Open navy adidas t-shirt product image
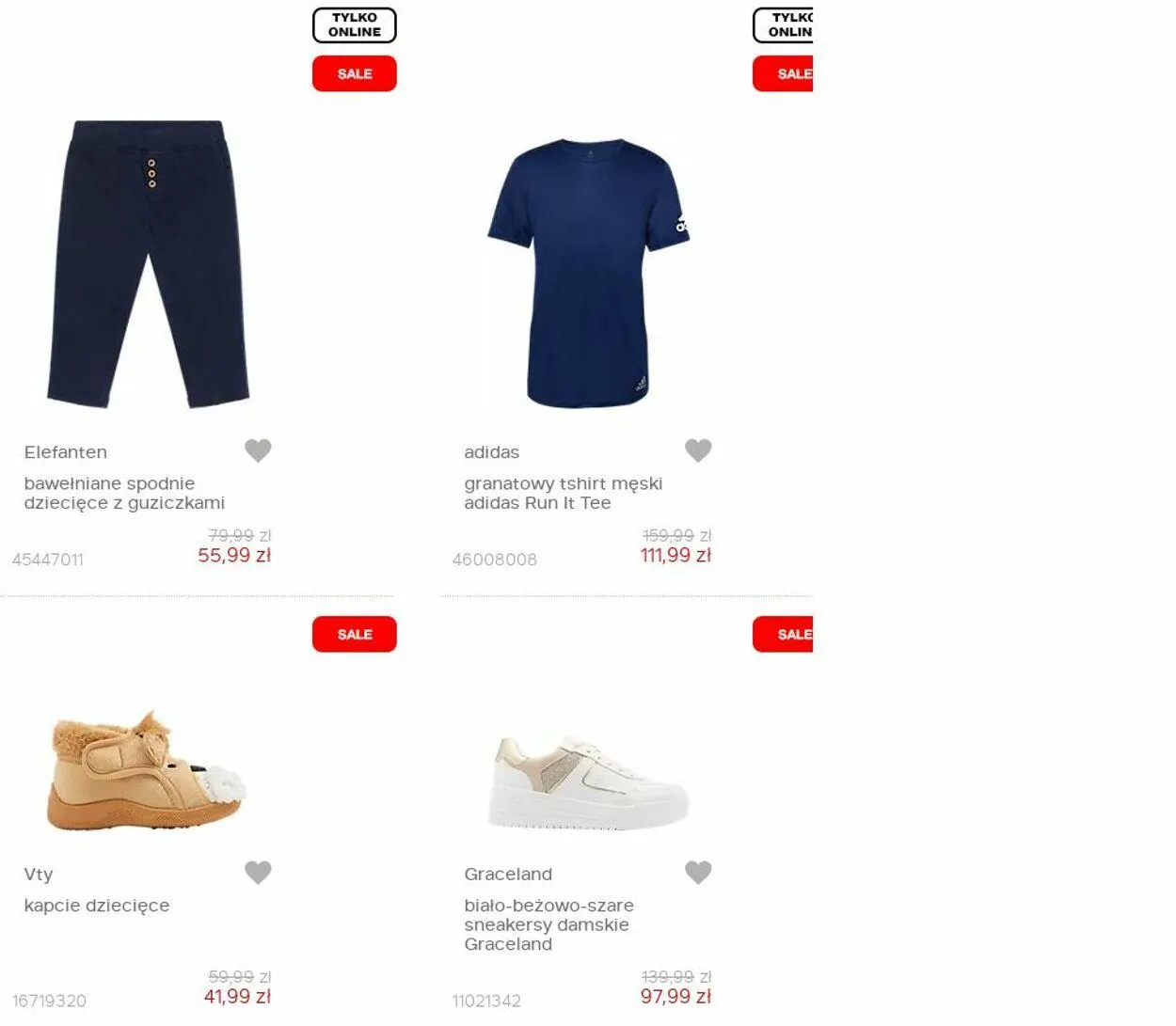1176x1026 pixels. [x=589, y=274]
